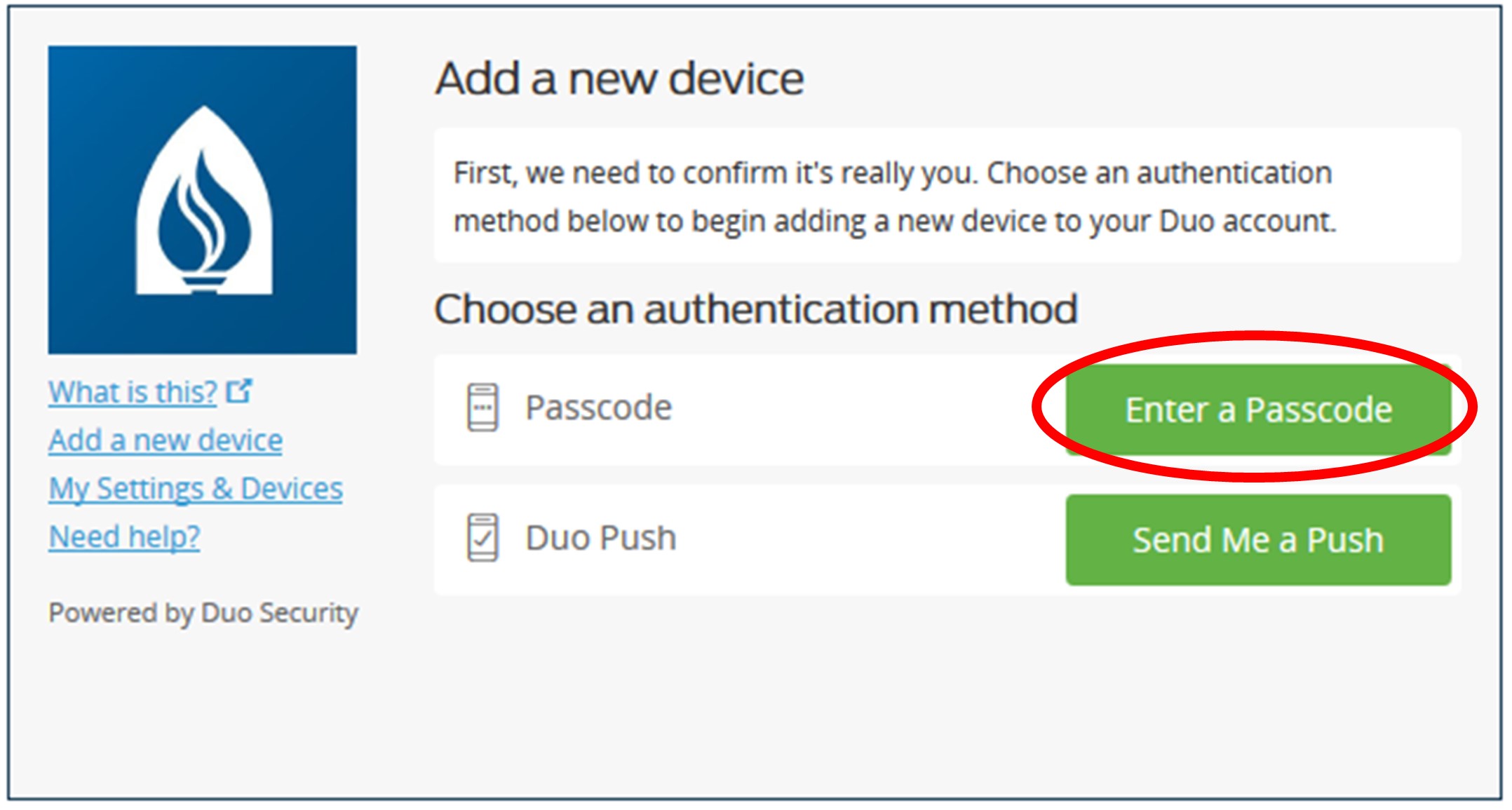This screenshot has height=810, width=1512.
Task: Click the 'First, we need to confirm' instruction line
Action: [x=893, y=173]
